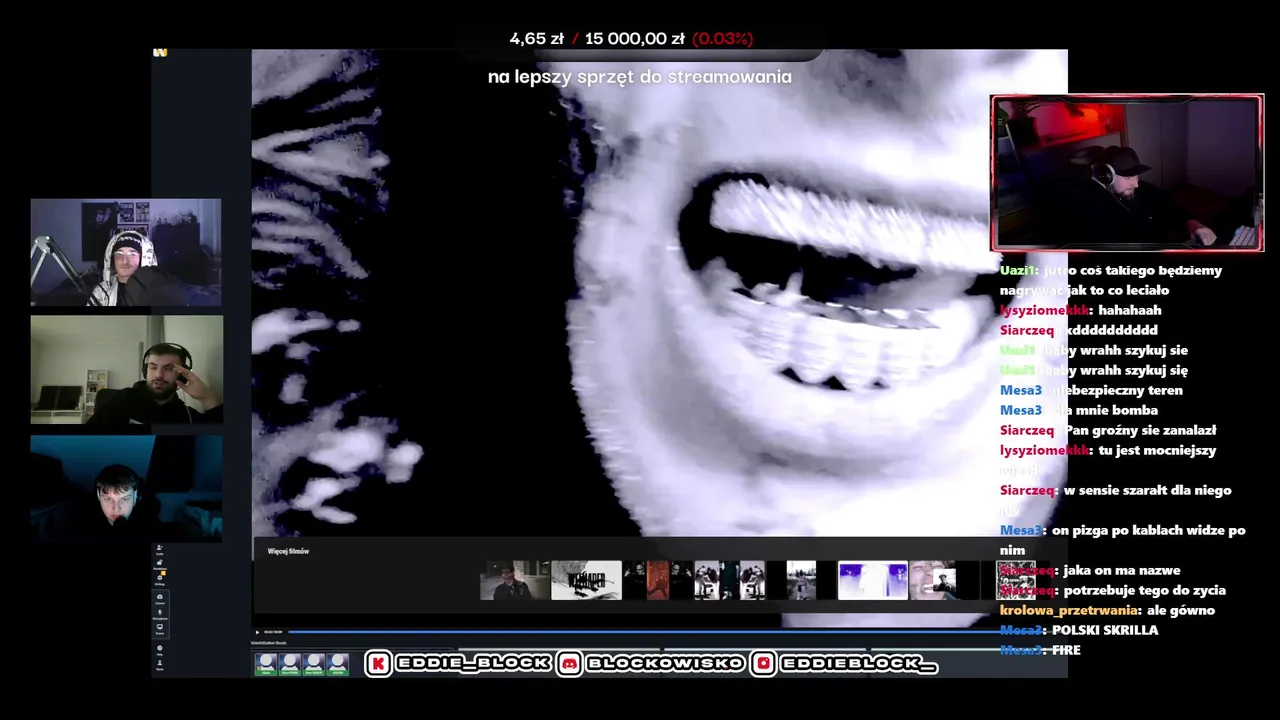Open the purple-white inverted suggested video
The height and width of the screenshot is (720, 1280).
click(872, 580)
